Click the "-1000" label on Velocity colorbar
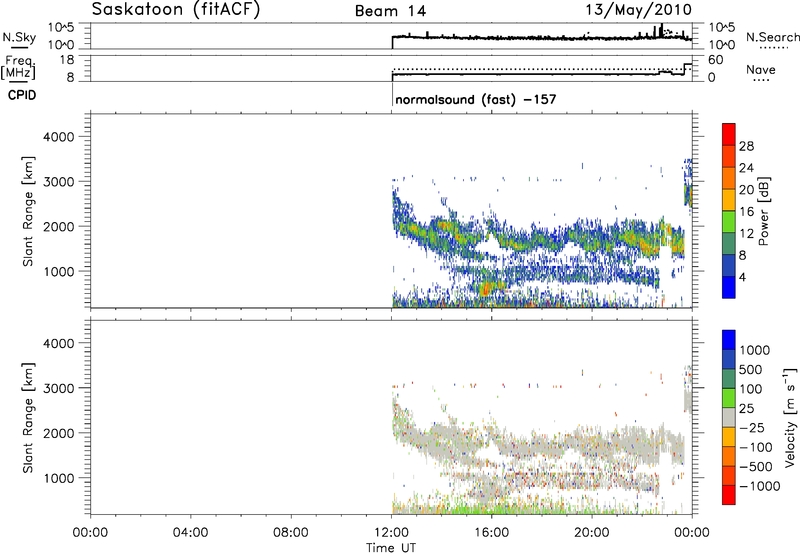Viewport: 800px width, 554px height. click(x=759, y=486)
